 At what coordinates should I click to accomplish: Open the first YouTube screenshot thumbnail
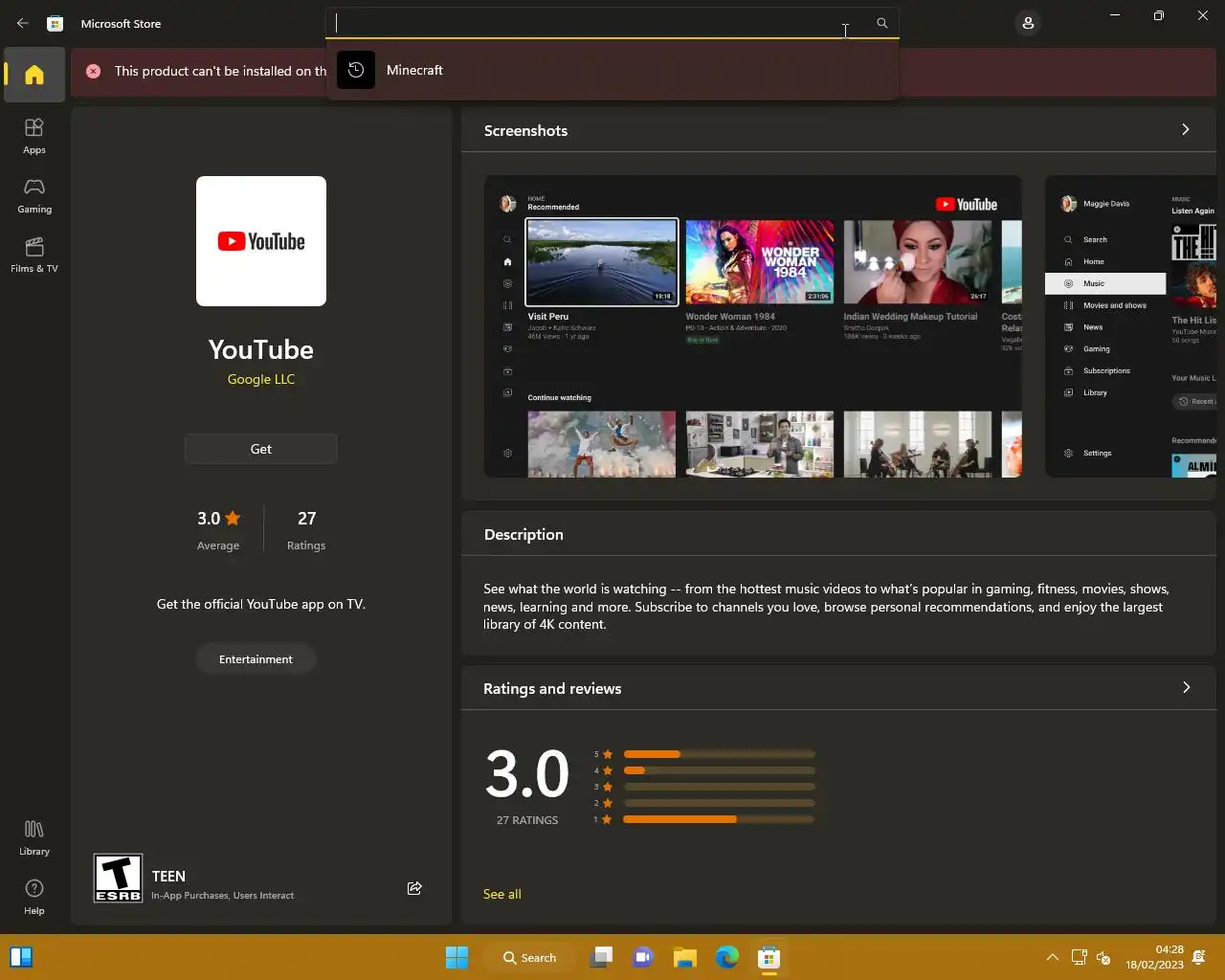(753, 326)
